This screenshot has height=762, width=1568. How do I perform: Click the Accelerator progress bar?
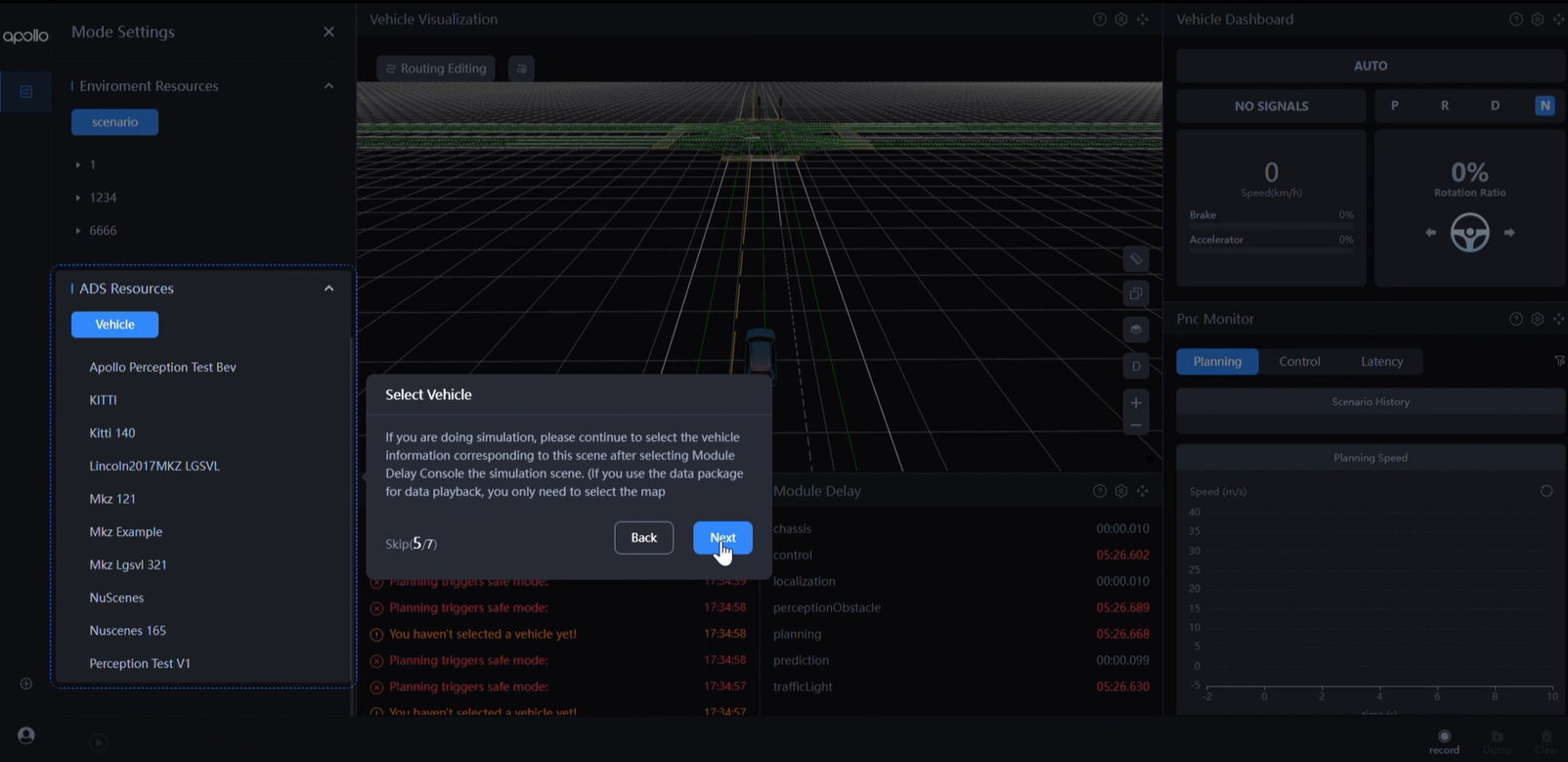pyautogui.click(x=1272, y=251)
